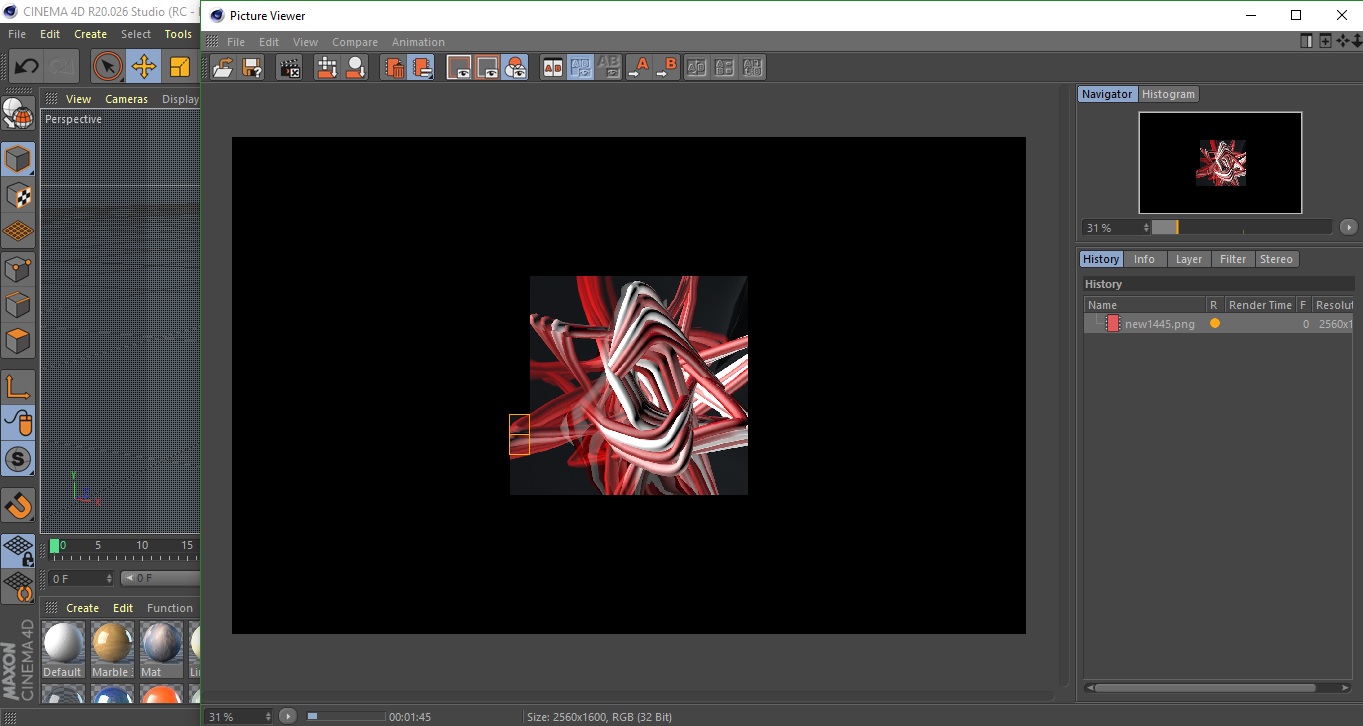Image resolution: width=1363 pixels, height=726 pixels.
Task: Toggle the orange render dot for new1445.png
Action: pyautogui.click(x=1215, y=324)
